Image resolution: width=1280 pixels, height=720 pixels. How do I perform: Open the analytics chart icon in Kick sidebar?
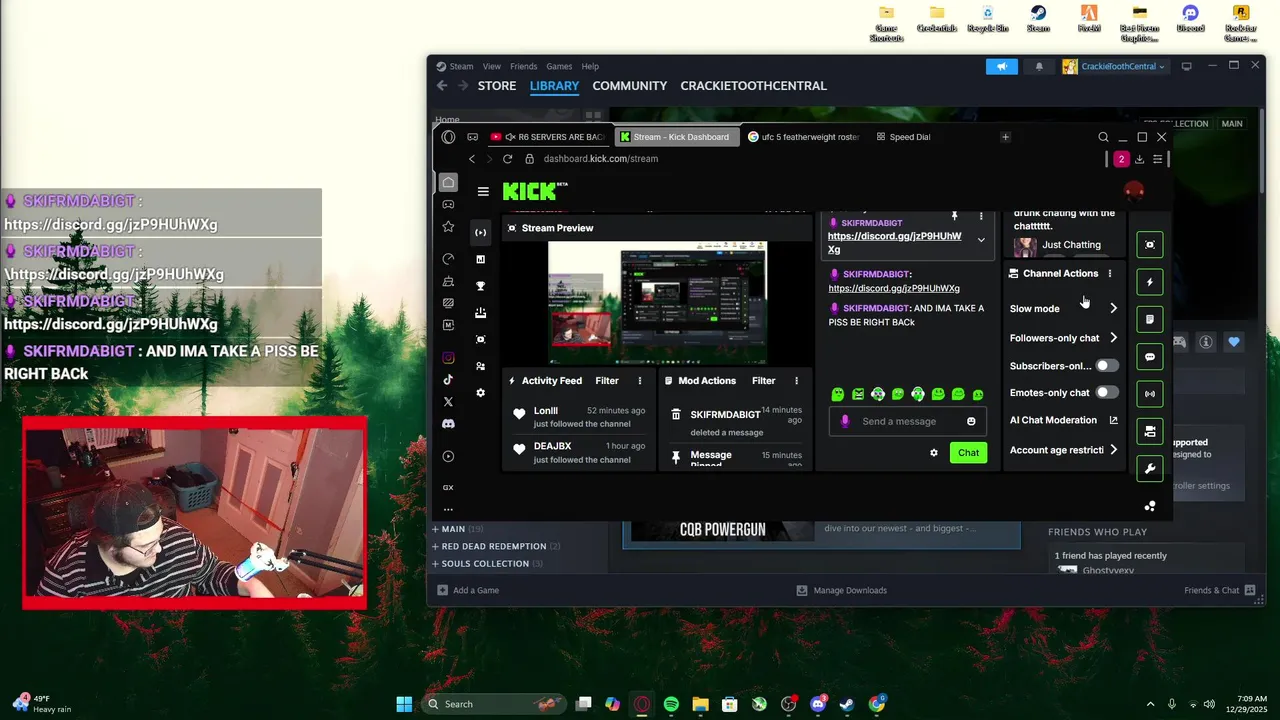pyautogui.click(x=481, y=259)
